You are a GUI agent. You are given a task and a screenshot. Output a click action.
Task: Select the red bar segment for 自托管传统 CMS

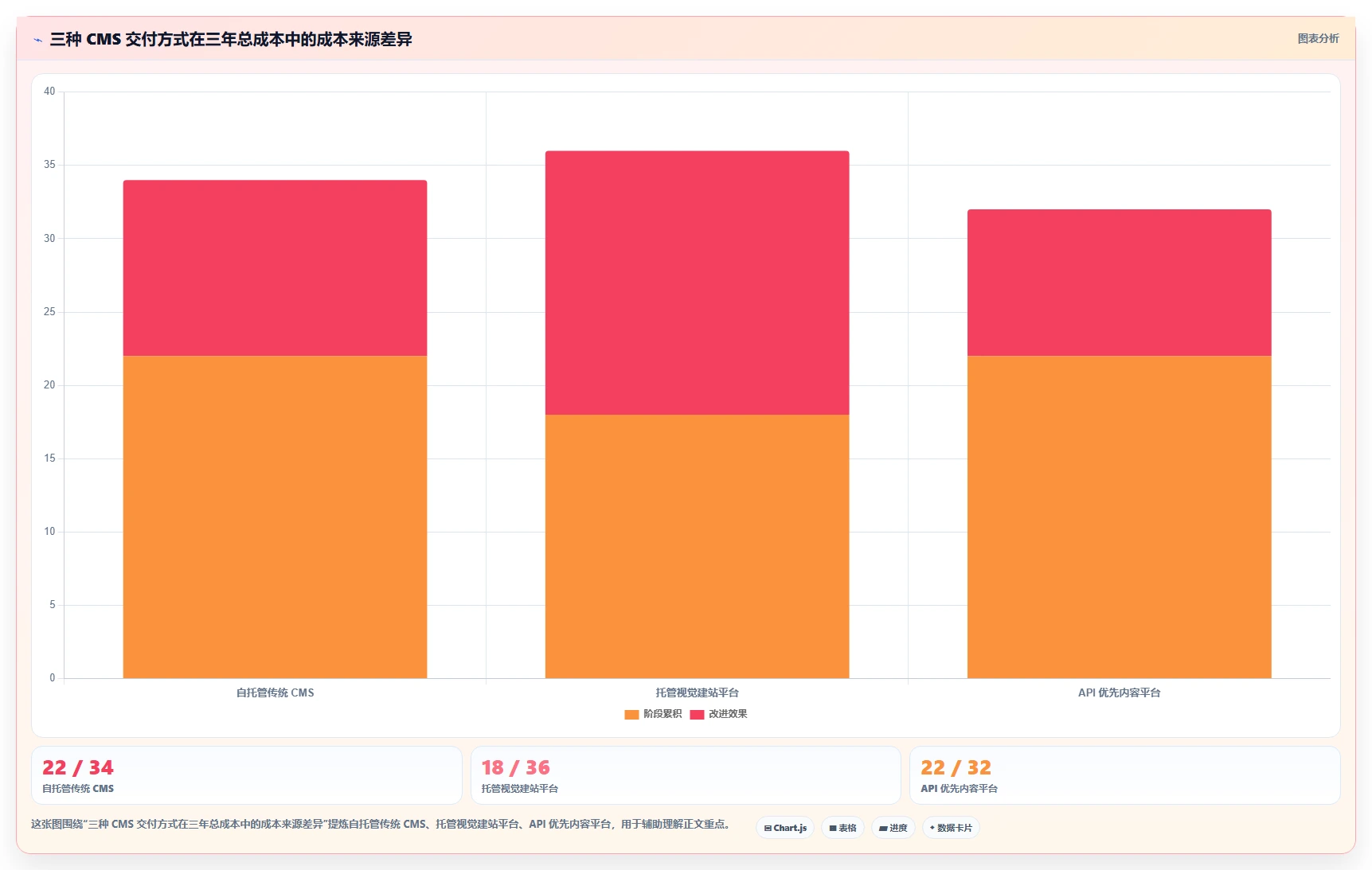point(275,268)
